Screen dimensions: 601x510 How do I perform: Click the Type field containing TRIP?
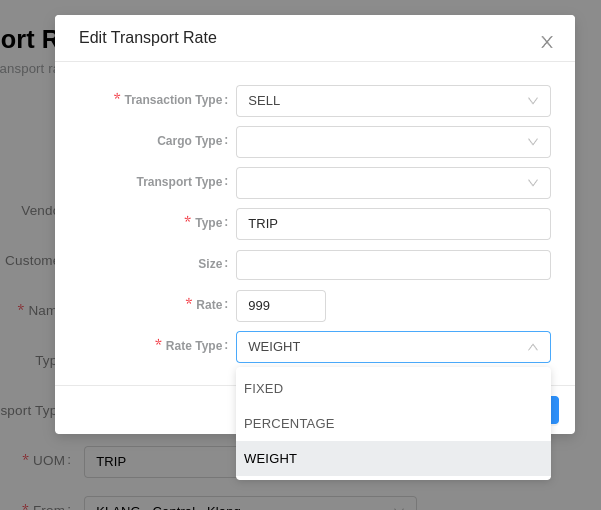click(x=393, y=224)
